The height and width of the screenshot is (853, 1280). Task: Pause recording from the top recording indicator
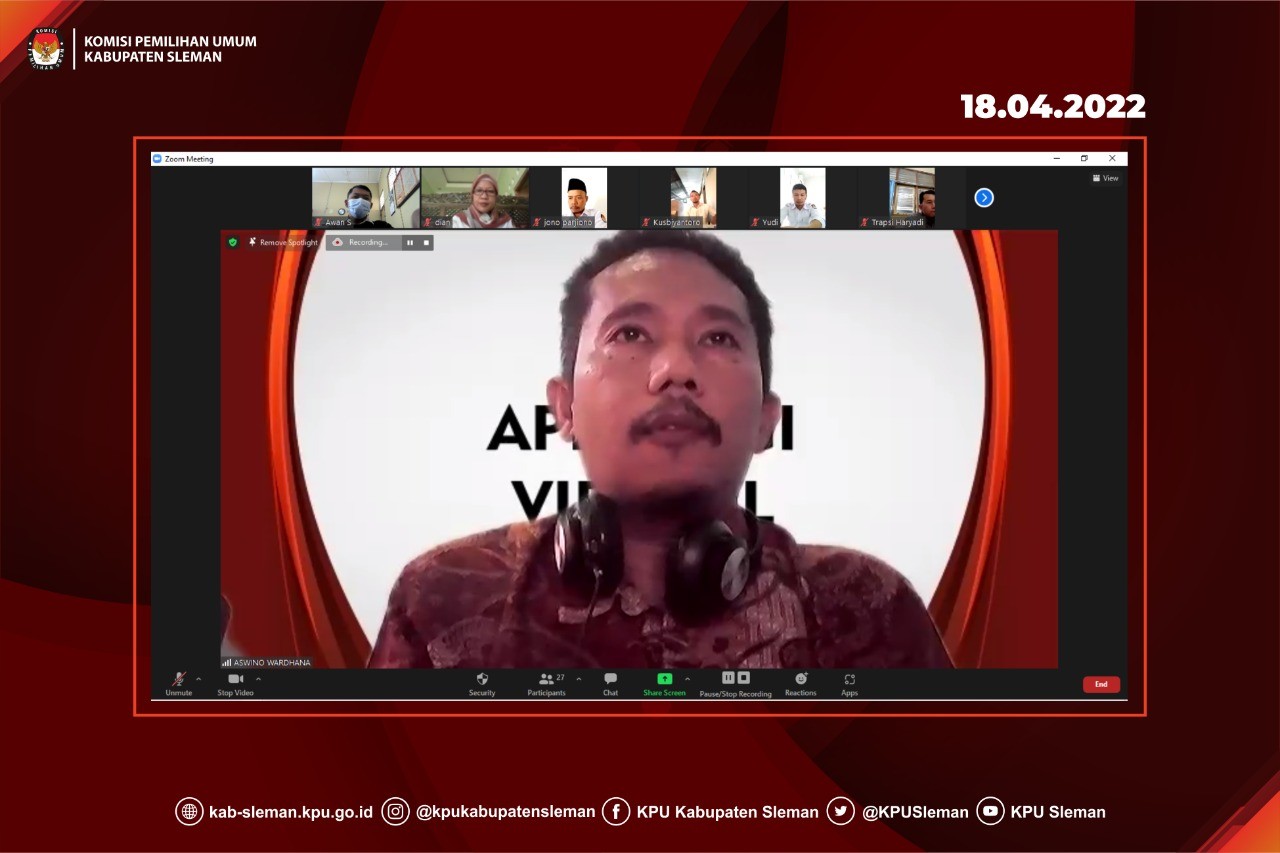[x=410, y=242]
